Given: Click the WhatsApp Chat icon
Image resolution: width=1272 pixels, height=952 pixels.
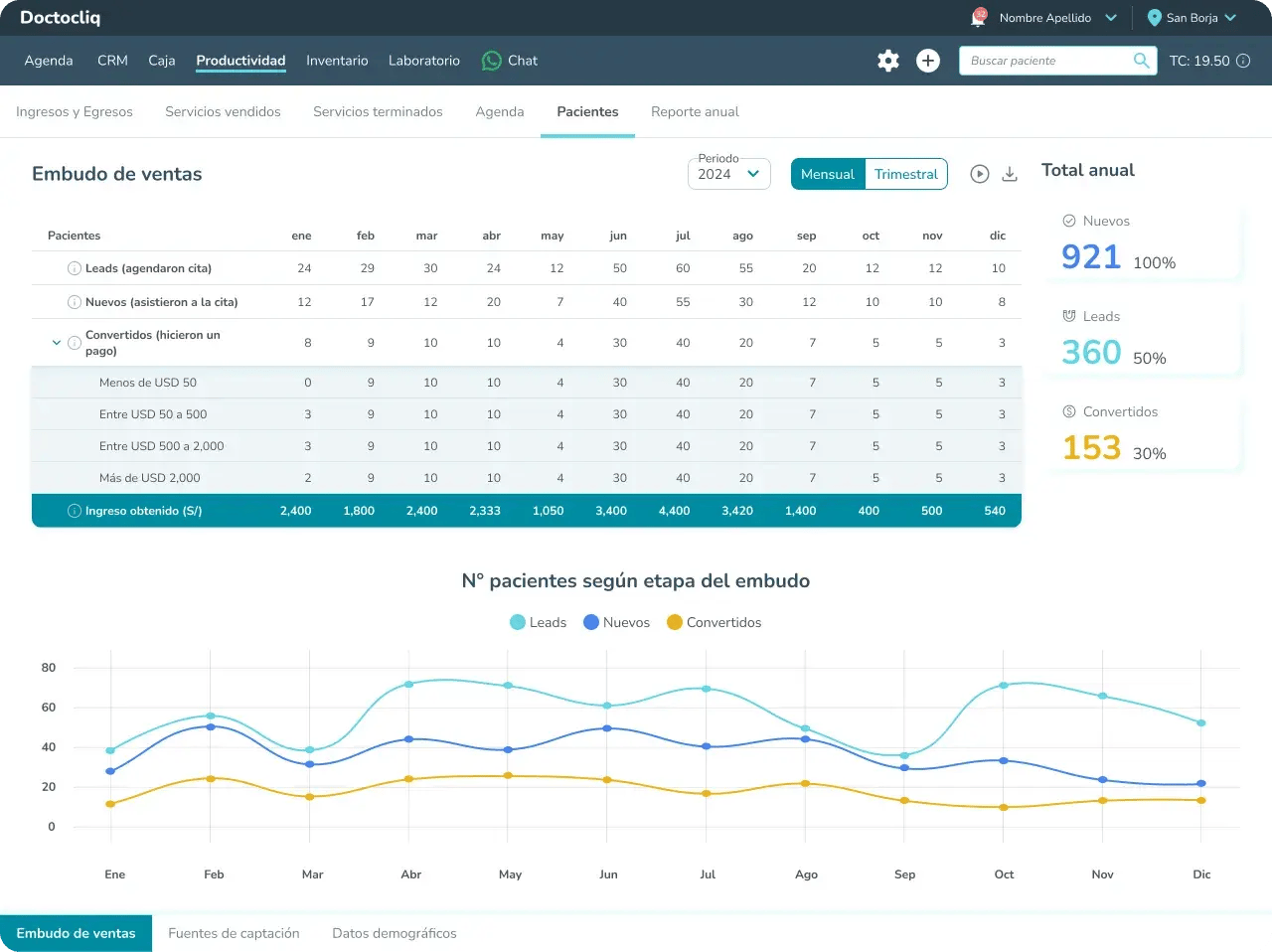Looking at the screenshot, I should pos(492,61).
